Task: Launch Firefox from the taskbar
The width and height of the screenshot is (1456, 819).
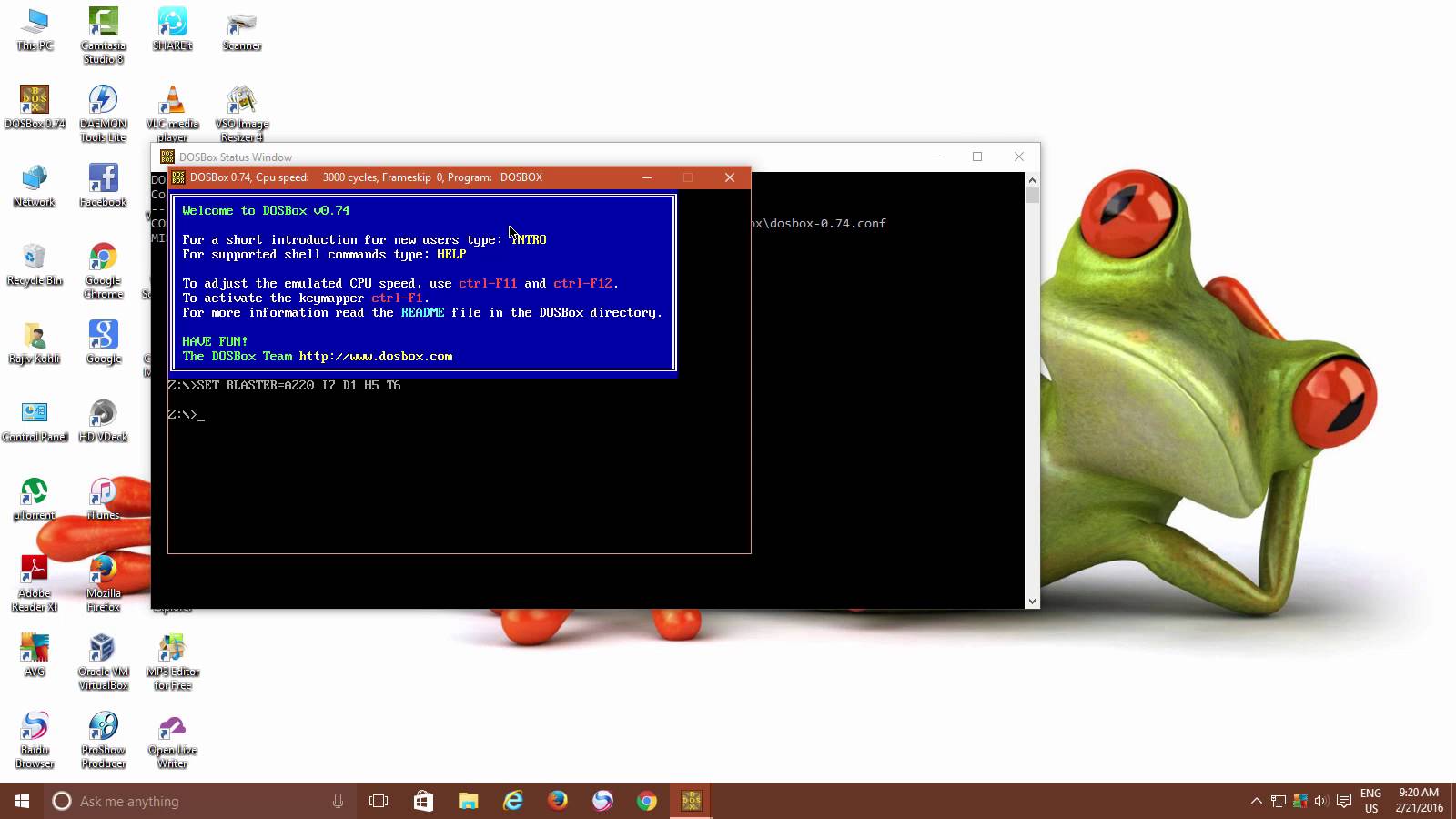Action: tap(558, 801)
